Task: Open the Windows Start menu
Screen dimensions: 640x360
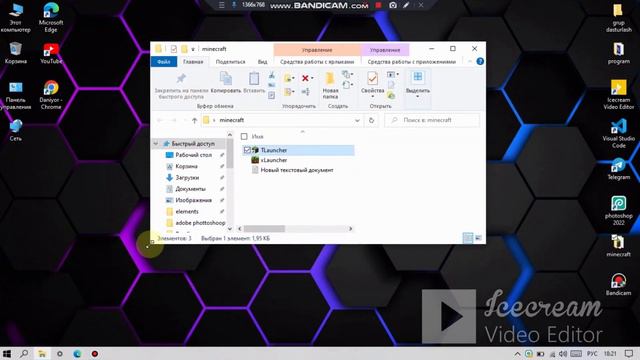Action: pyautogui.click(x=7, y=353)
